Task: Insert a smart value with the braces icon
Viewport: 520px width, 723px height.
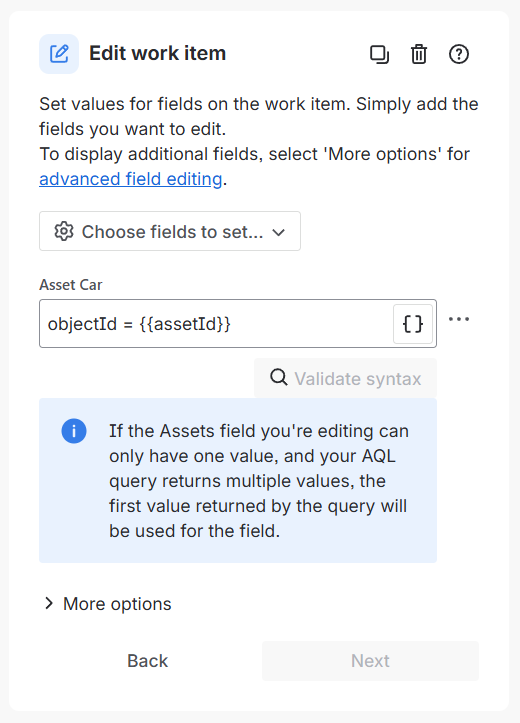Action: tap(413, 324)
